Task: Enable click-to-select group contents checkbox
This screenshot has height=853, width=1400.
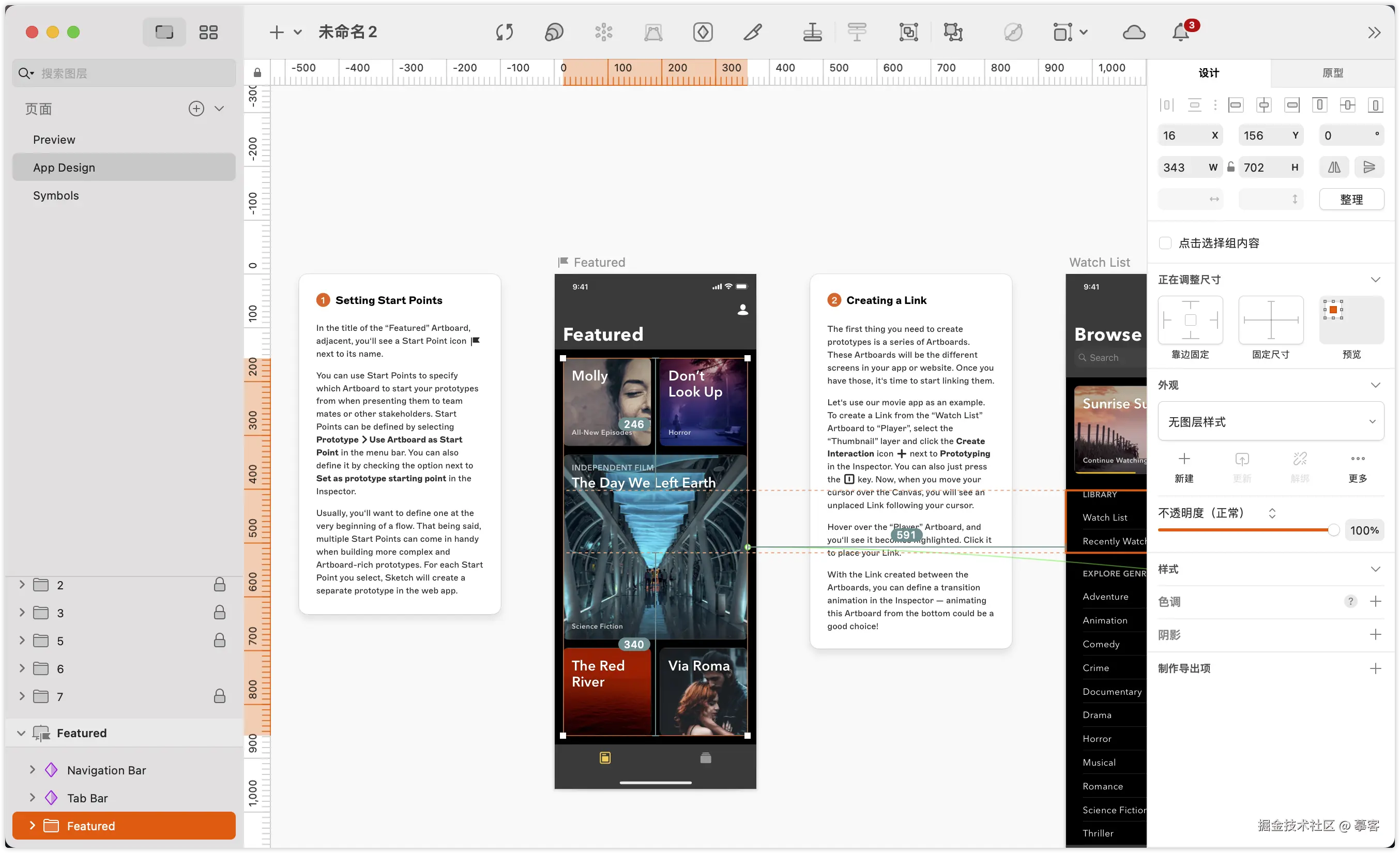Action: tap(1165, 243)
